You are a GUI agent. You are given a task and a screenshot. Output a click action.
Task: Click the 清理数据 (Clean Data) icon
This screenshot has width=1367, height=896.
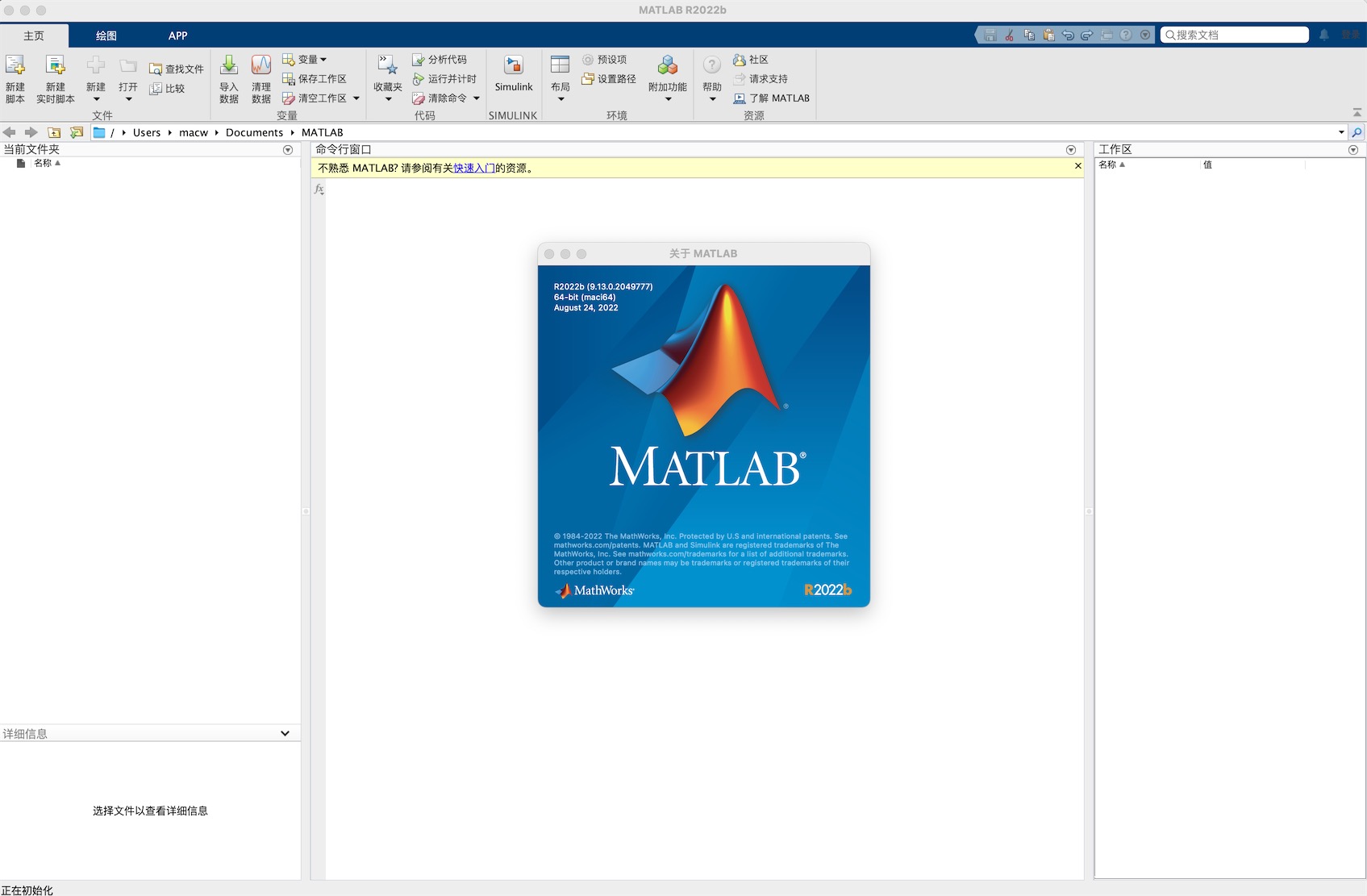pyautogui.click(x=261, y=65)
